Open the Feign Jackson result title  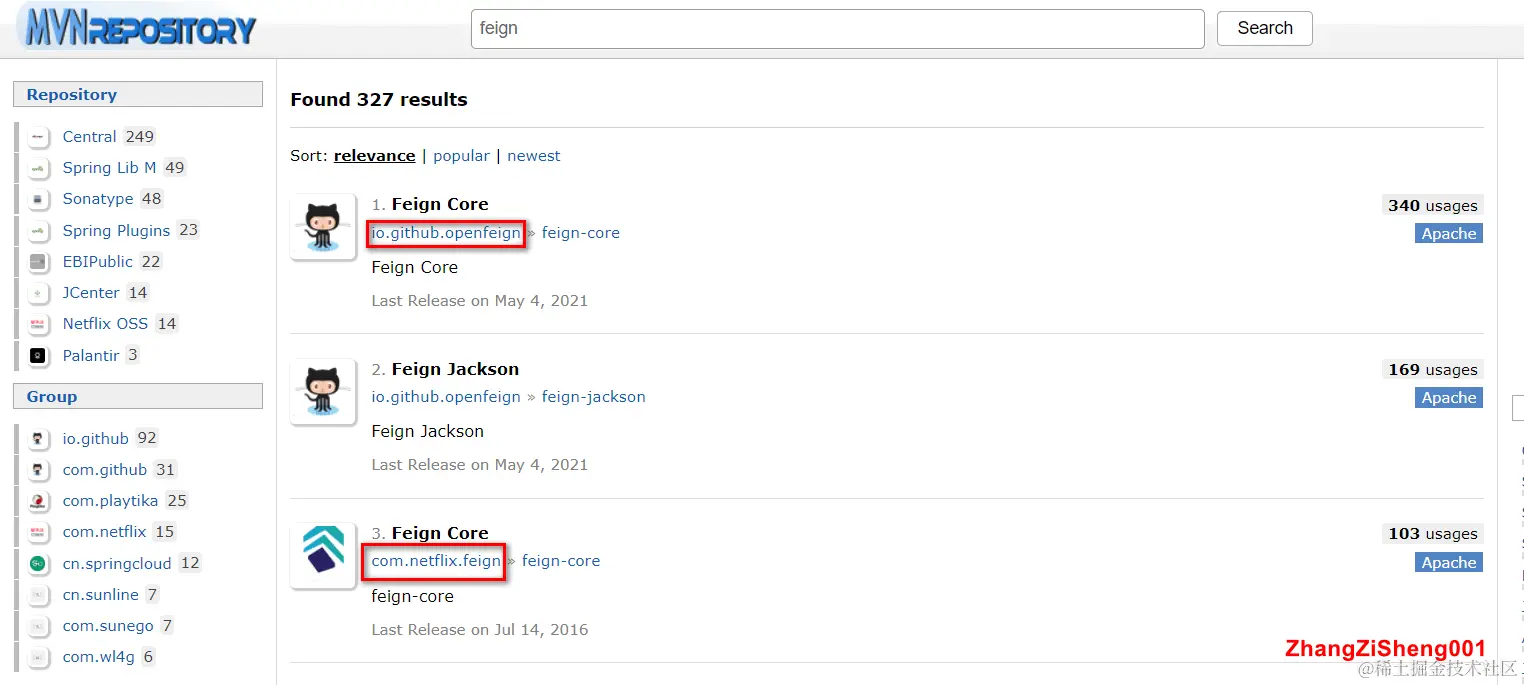coord(455,369)
